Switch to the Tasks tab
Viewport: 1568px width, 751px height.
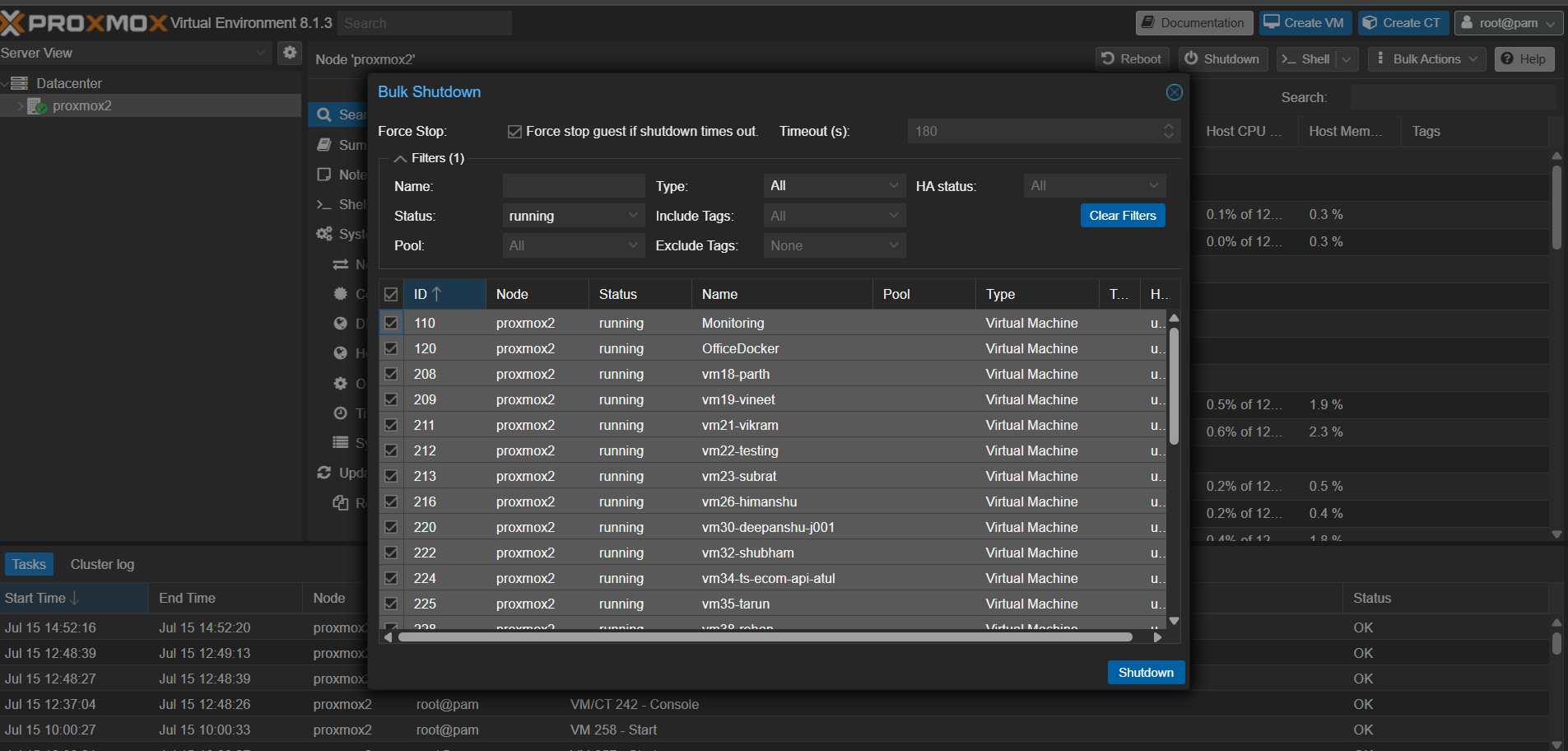click(x=29, y=564)
